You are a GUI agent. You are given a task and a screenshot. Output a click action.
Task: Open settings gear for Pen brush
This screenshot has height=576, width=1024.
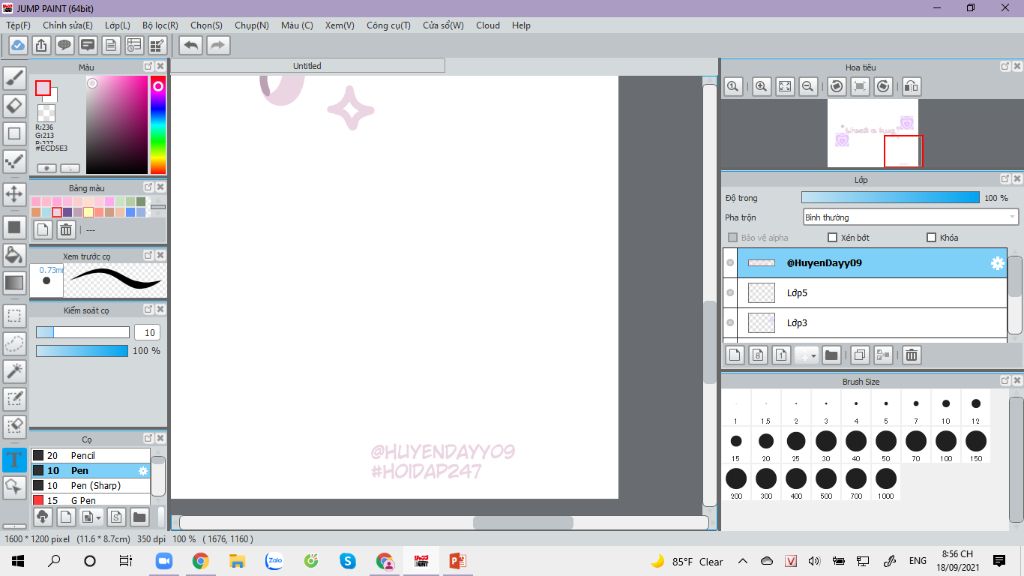pos(143,470)
